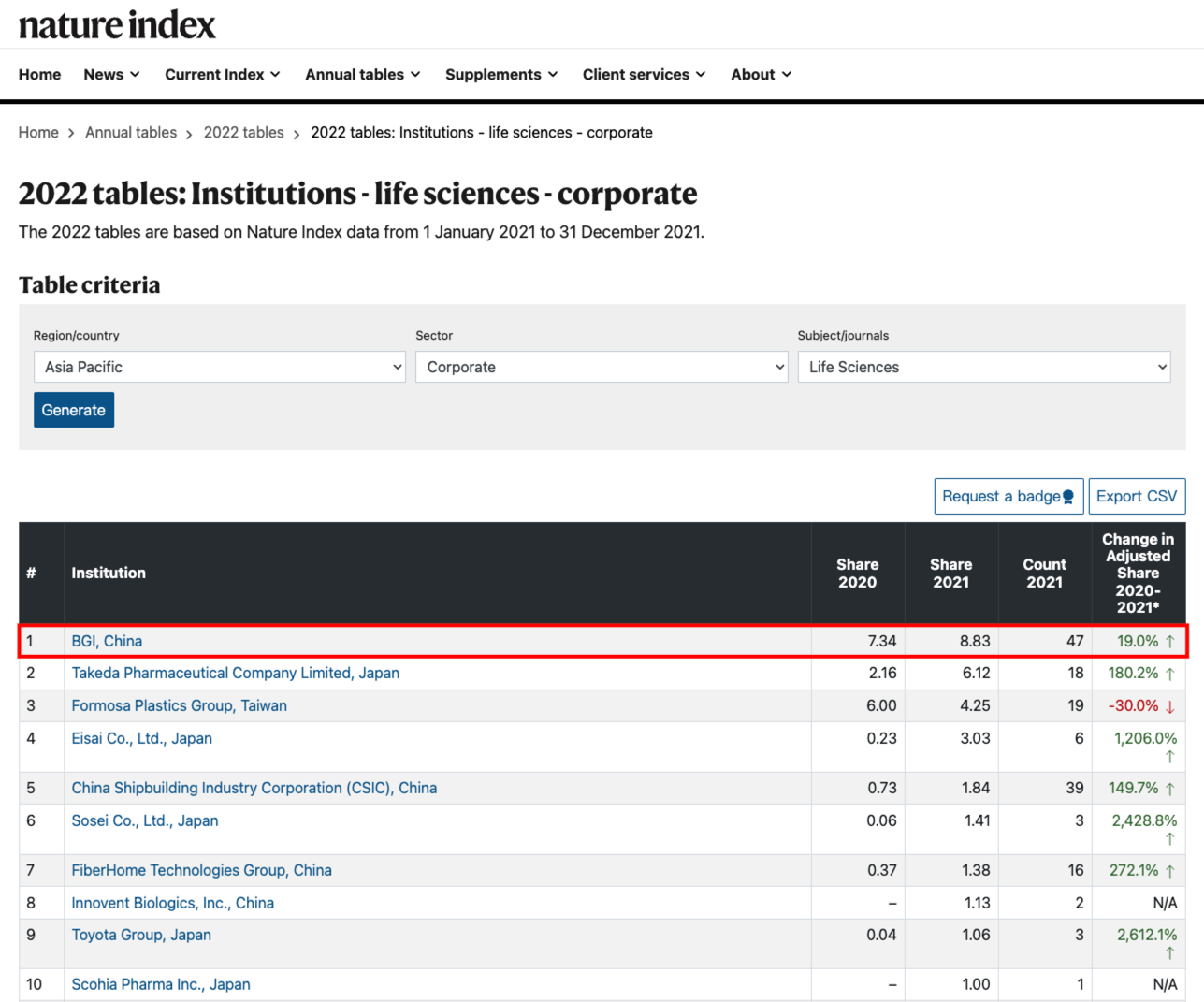Image resolution: width=1204 pixels, height=1002 pixels.
Task: Click the Share 2021 column header
Action: point(950,574)
